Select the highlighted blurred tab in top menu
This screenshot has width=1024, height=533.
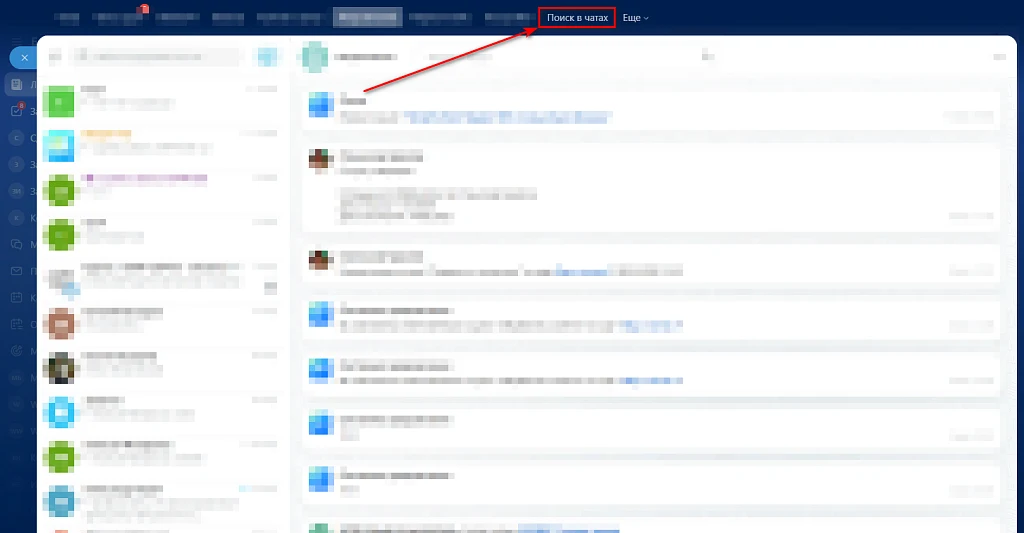367,18
